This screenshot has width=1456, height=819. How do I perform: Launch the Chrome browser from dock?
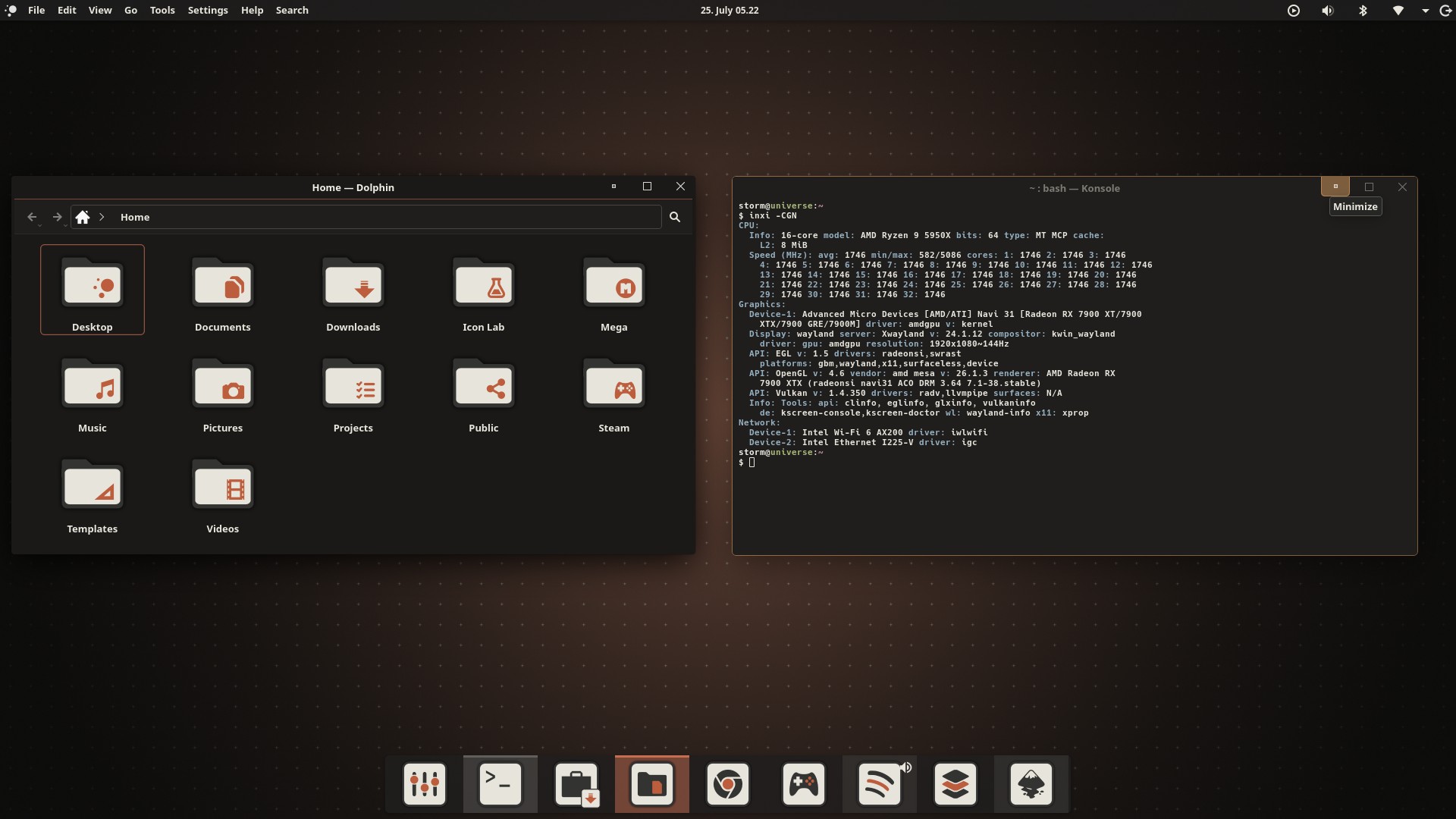(728, 784)
